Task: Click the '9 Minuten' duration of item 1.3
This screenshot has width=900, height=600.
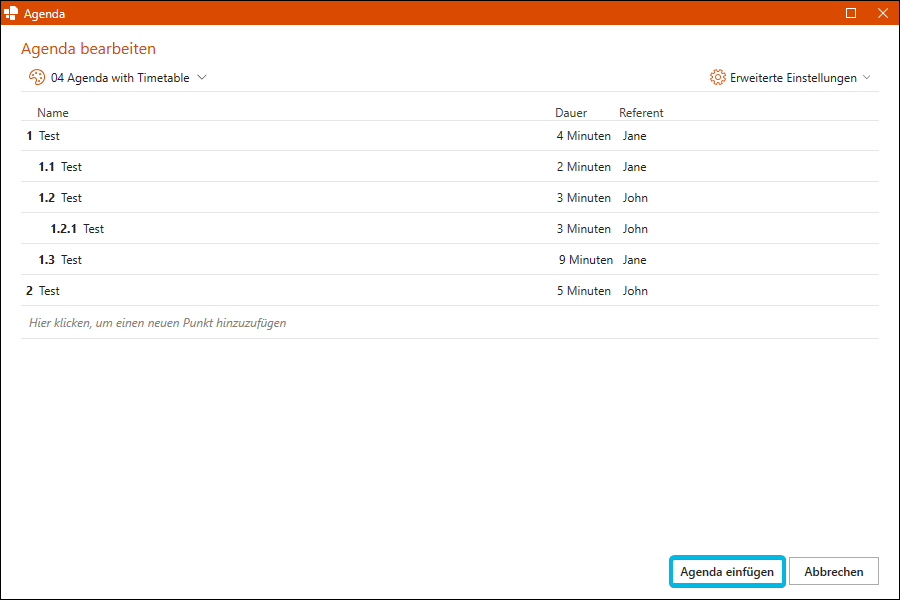Action: 585,260
